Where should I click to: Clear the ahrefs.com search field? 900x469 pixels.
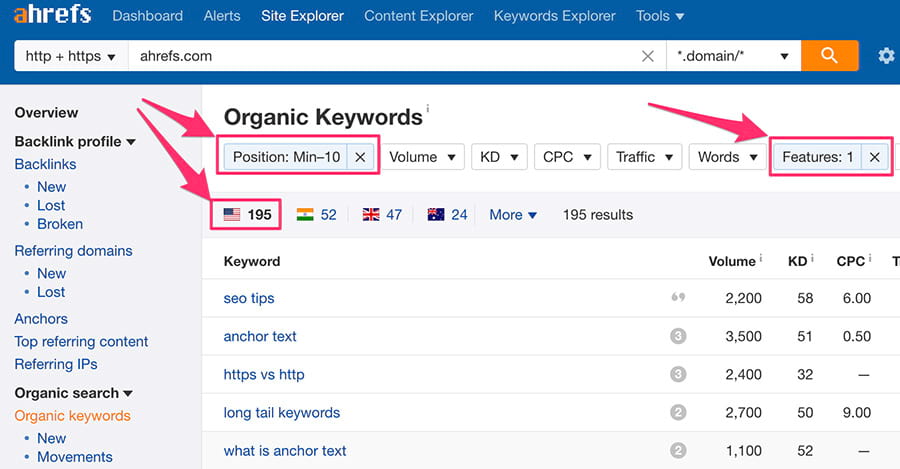coord(648,56)
